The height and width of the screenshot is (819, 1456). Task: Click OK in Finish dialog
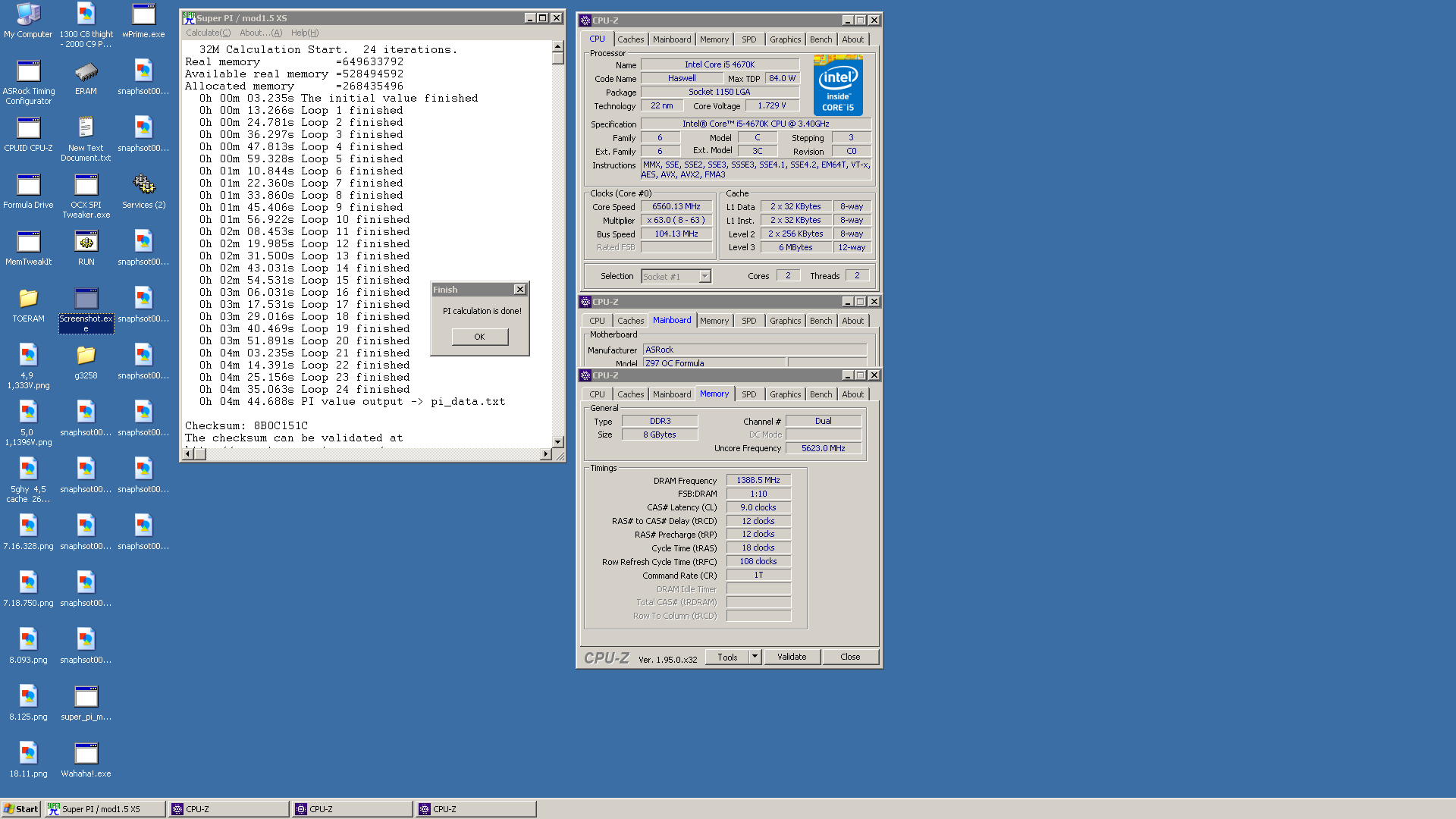480,337
